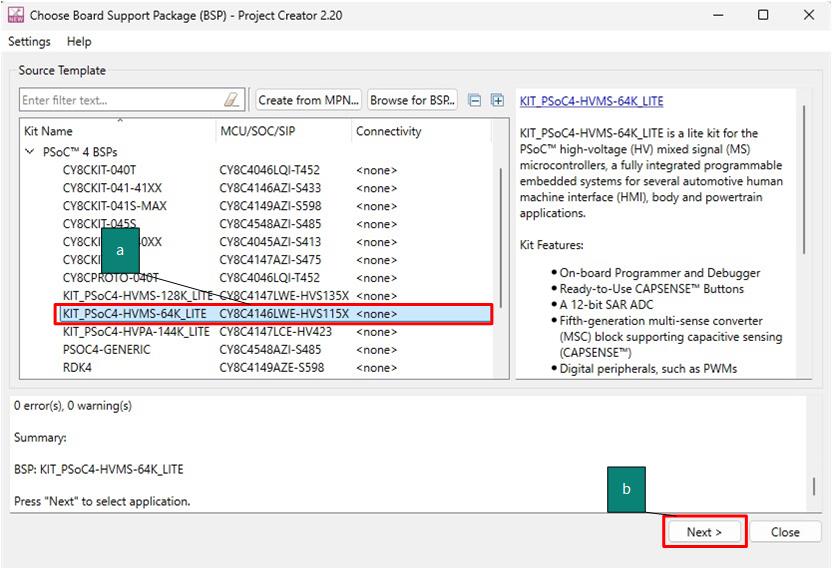This screenshot has height=570, width=832.
Task: Click MCU cell CY8C4046LQI-T452 of CY8CKIT-040T
Action: pos(270,170)
